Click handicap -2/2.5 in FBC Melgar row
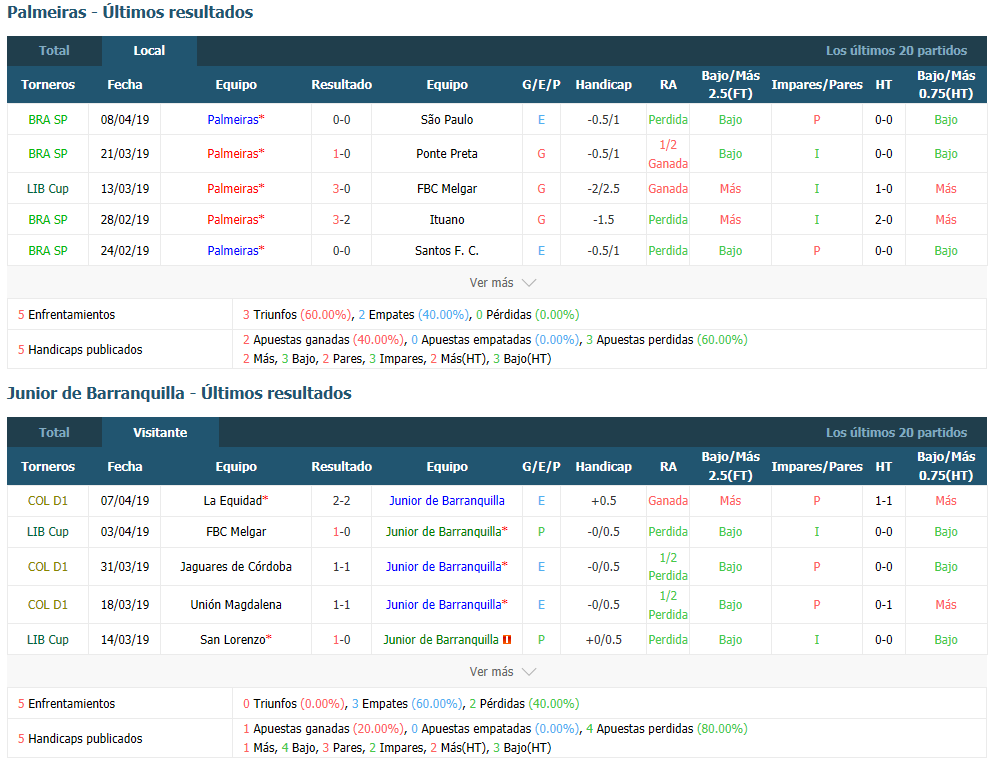 [604, 188]
